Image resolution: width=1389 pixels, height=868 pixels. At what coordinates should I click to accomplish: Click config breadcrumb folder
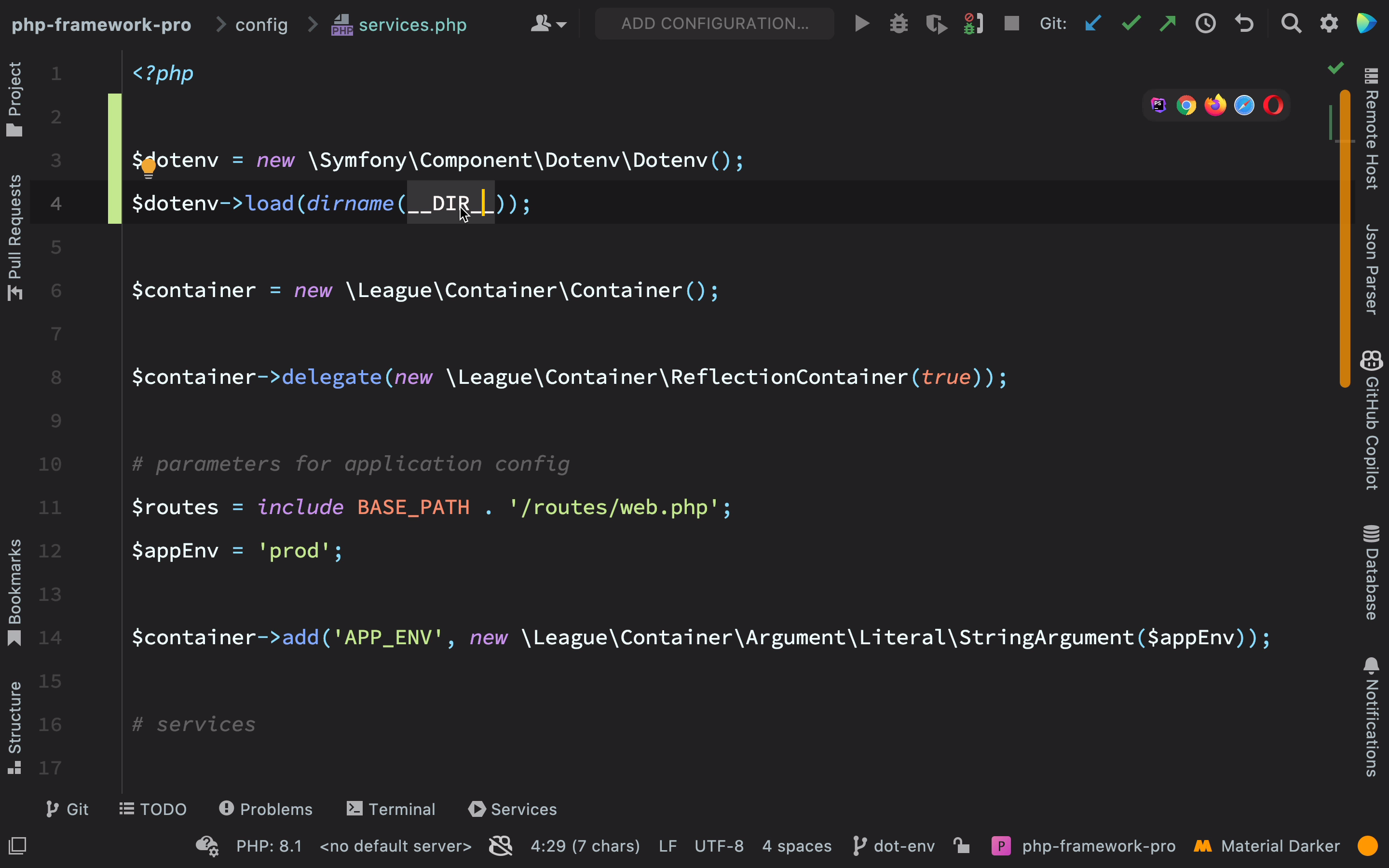click(261, 25)
